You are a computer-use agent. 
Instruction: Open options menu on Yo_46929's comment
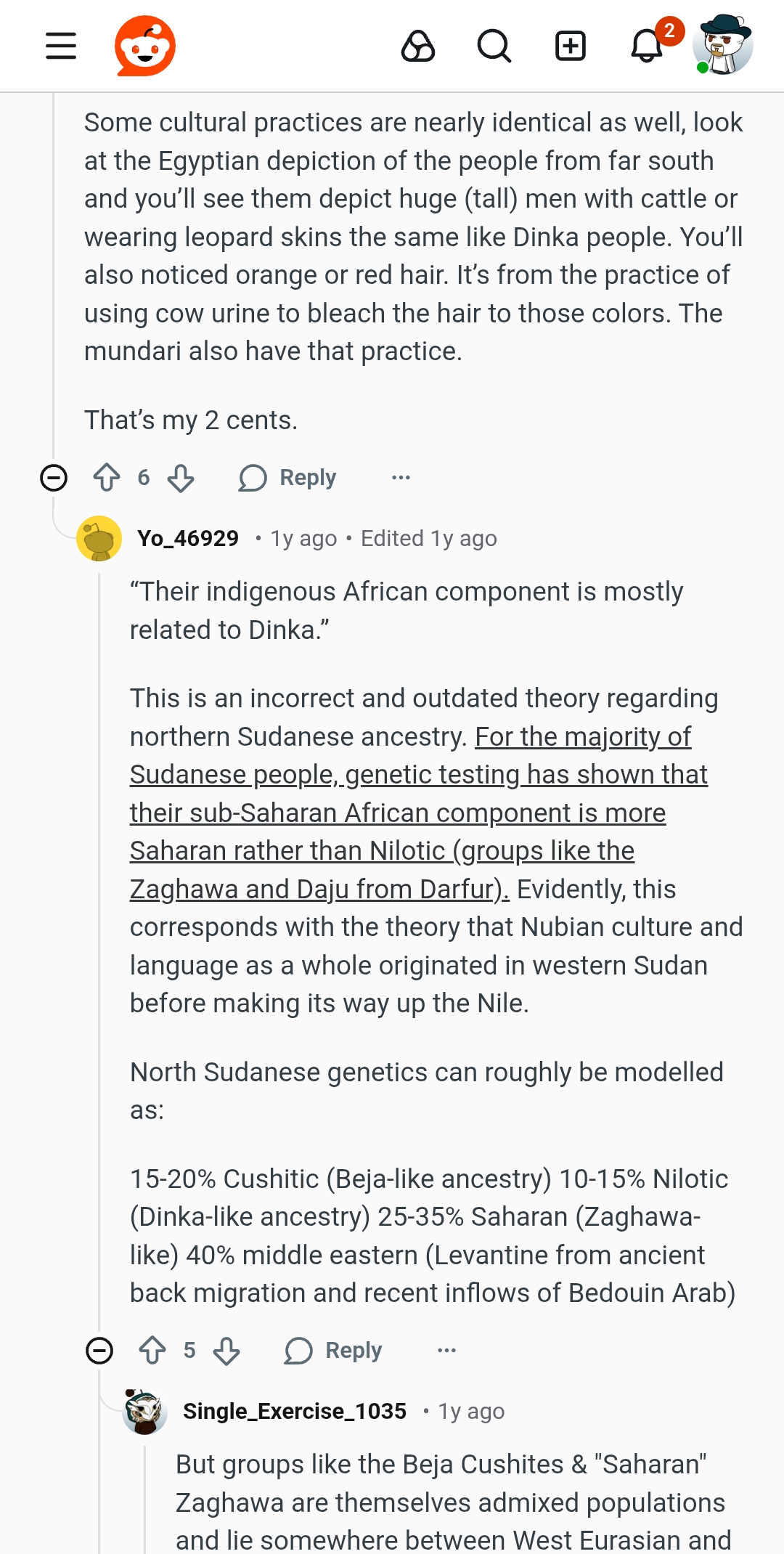coord(446,1349)
